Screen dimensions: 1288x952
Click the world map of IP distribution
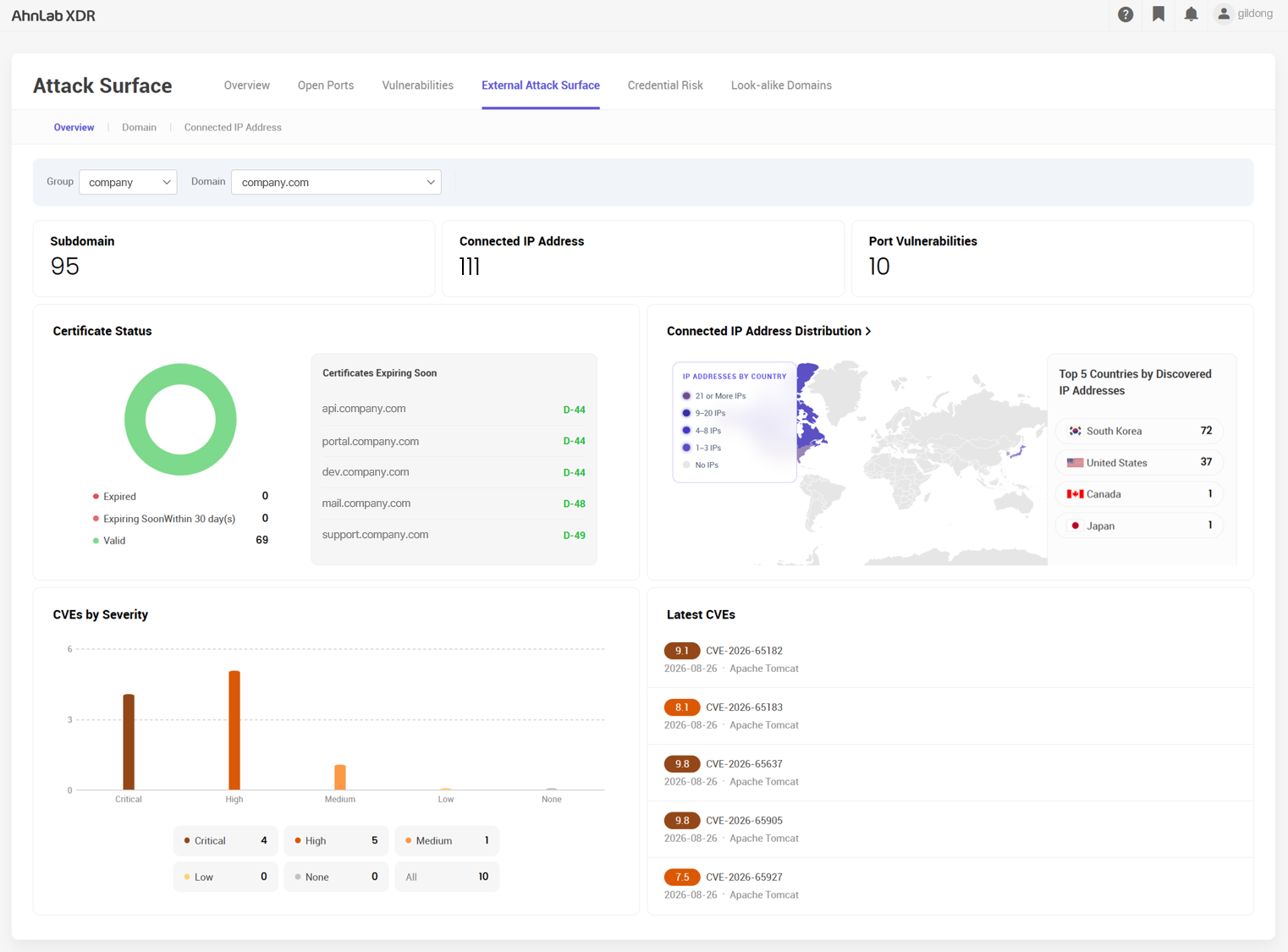tap(922, 461)
